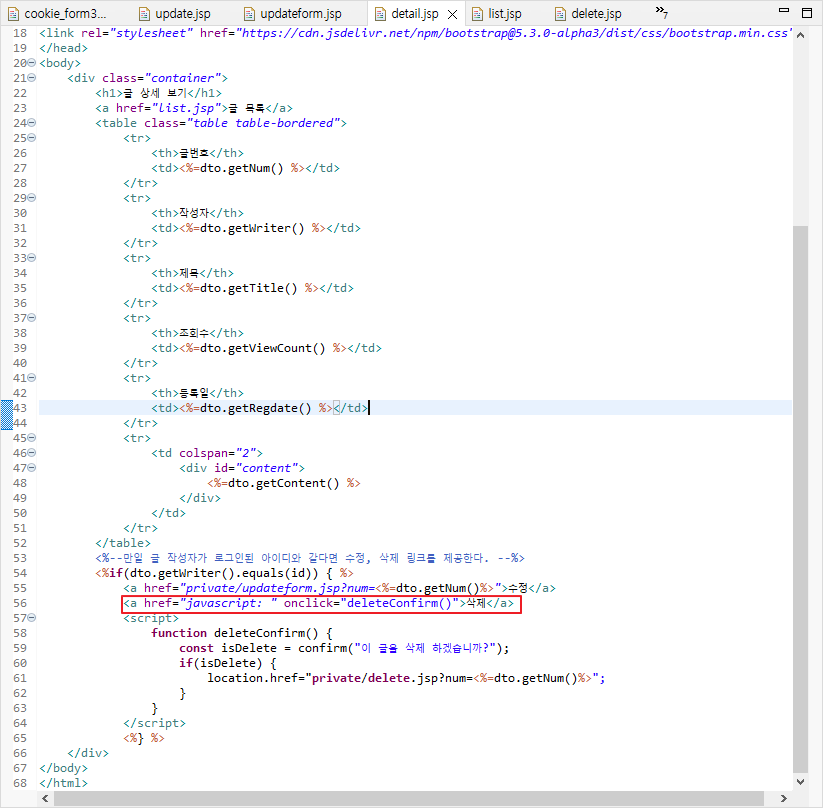This screenshot has width=823, height=808.
Task: Click the detail.jsp file icon
Action: tap(381, 14)
